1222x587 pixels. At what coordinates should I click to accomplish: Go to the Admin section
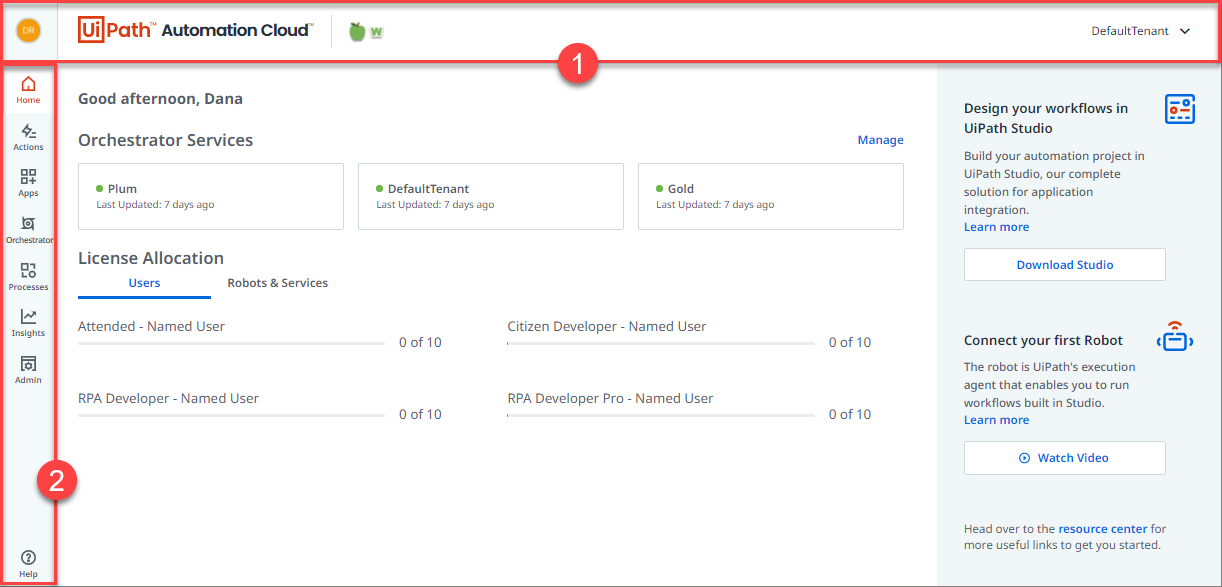(28, 369)
